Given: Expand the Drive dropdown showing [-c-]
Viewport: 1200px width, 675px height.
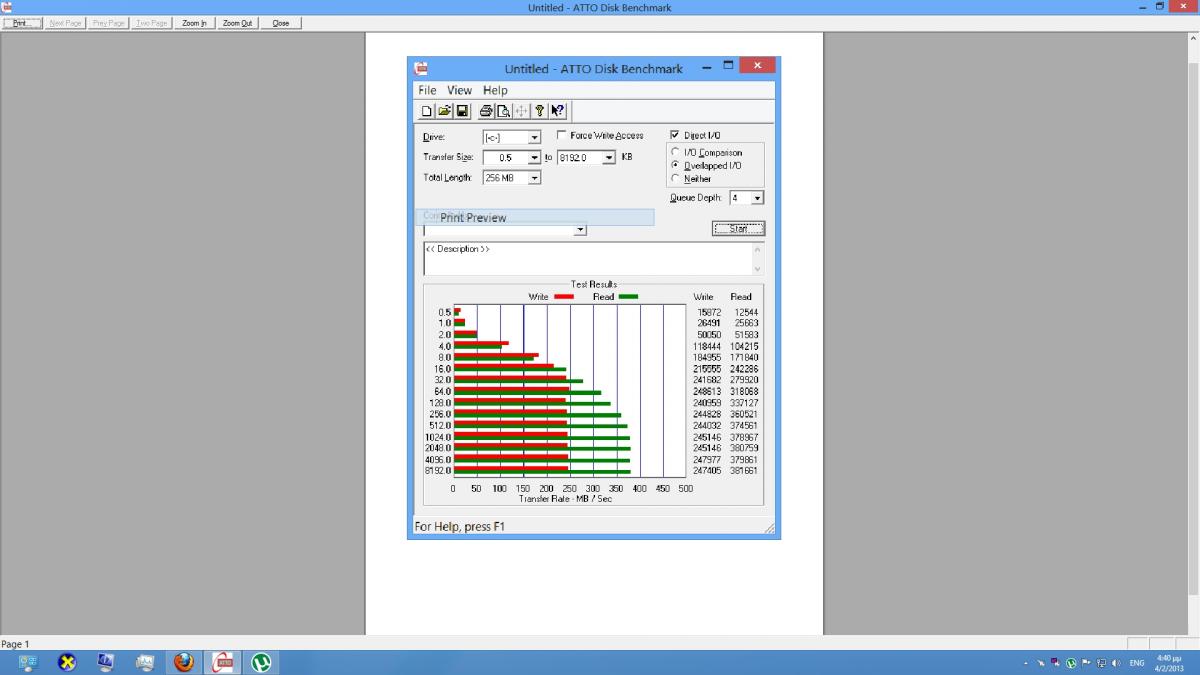Looking at the screenshot, I should (534, 138).
